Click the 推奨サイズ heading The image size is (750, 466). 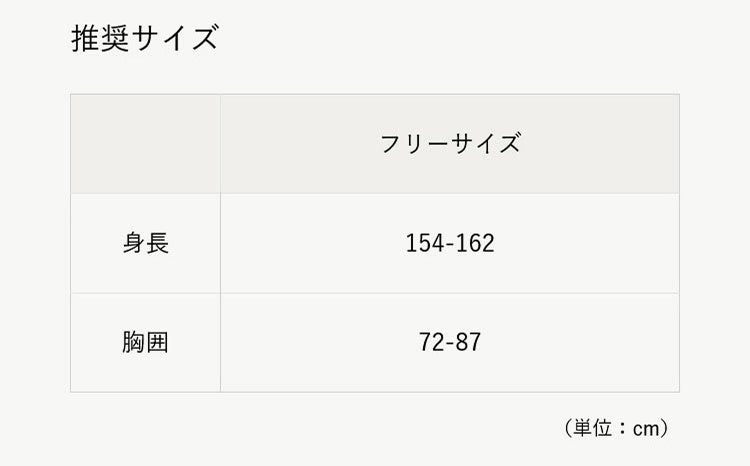145,39
